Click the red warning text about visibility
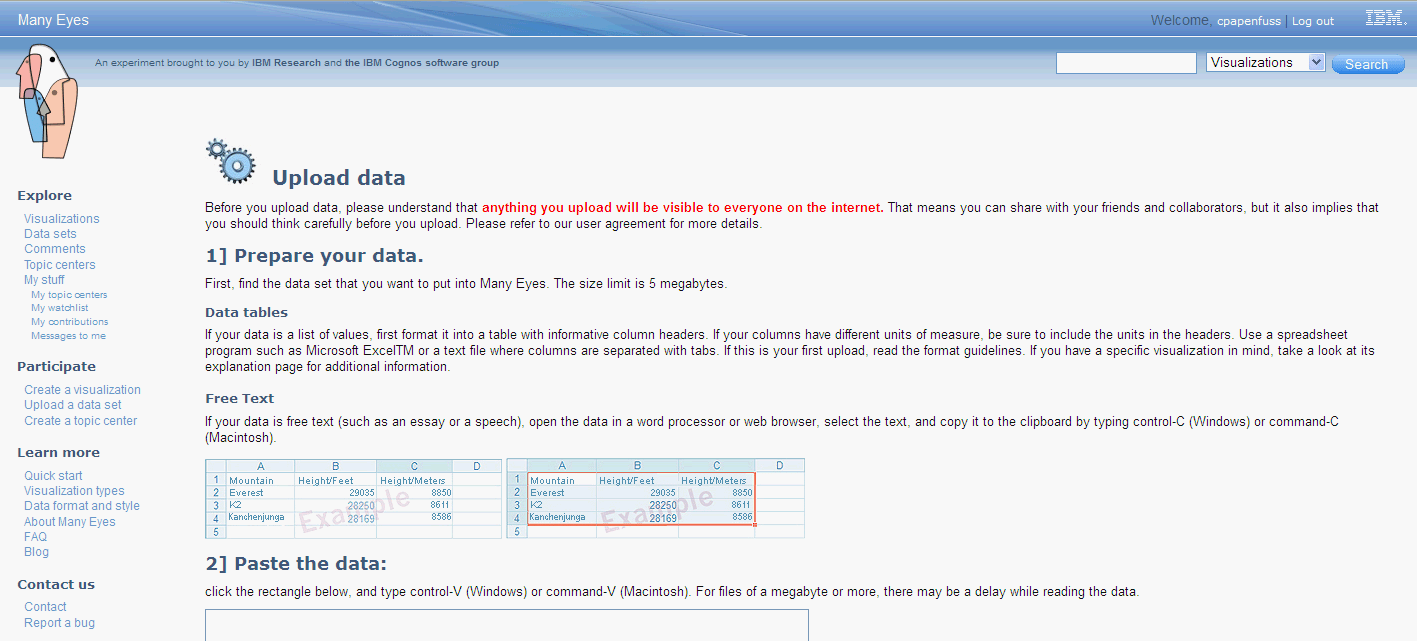This screenshot has height=641, width=1417. click(x=683, y=208)
